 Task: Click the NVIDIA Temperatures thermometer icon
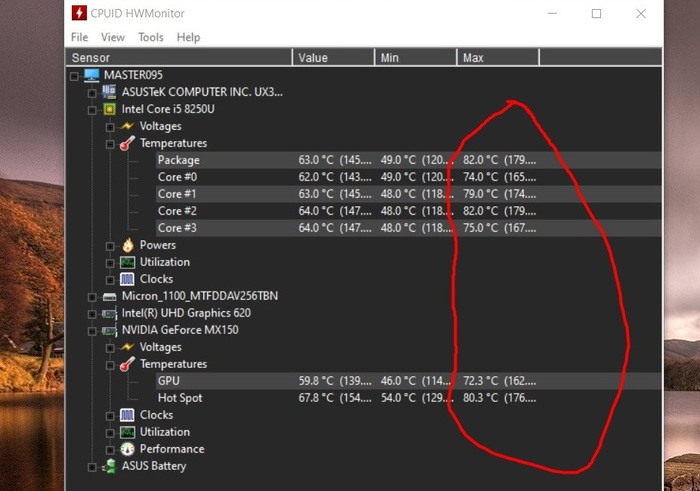[x=127, y=364]
